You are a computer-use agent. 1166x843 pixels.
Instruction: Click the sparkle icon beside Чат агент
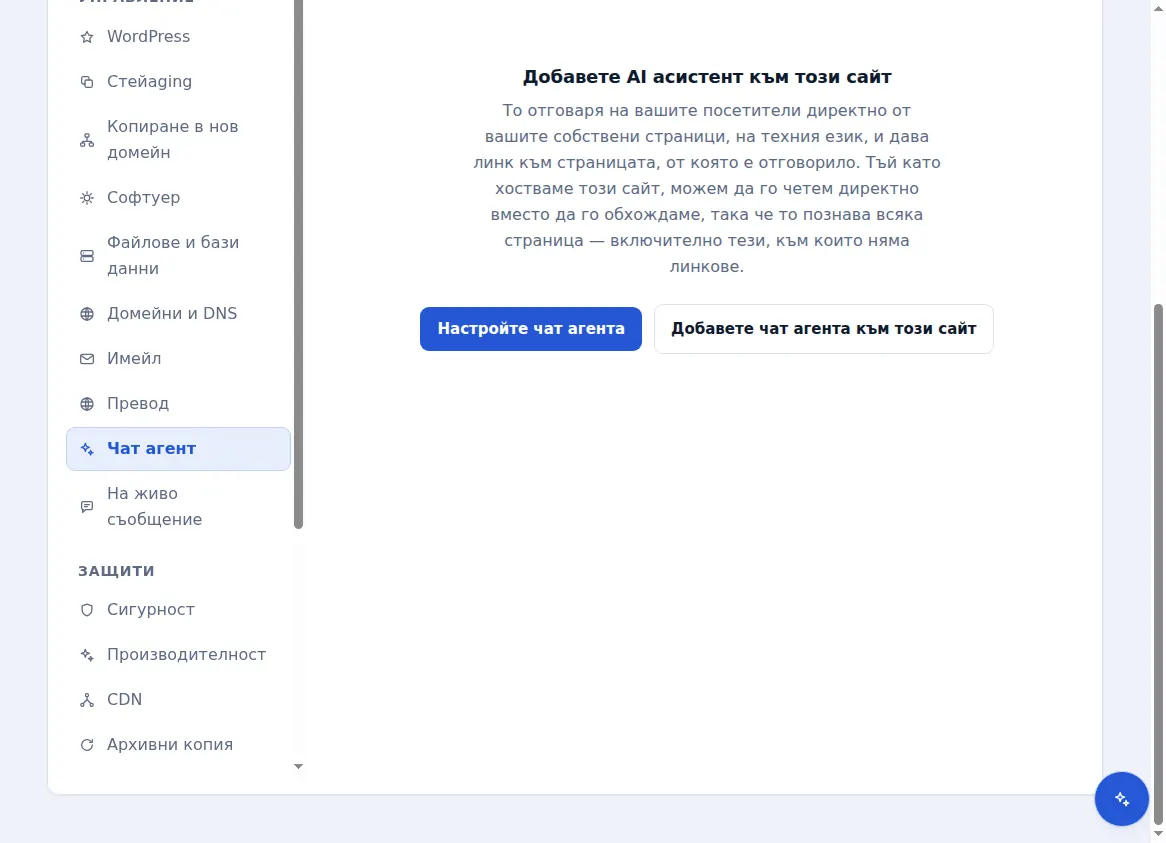[x=87, y=449]
